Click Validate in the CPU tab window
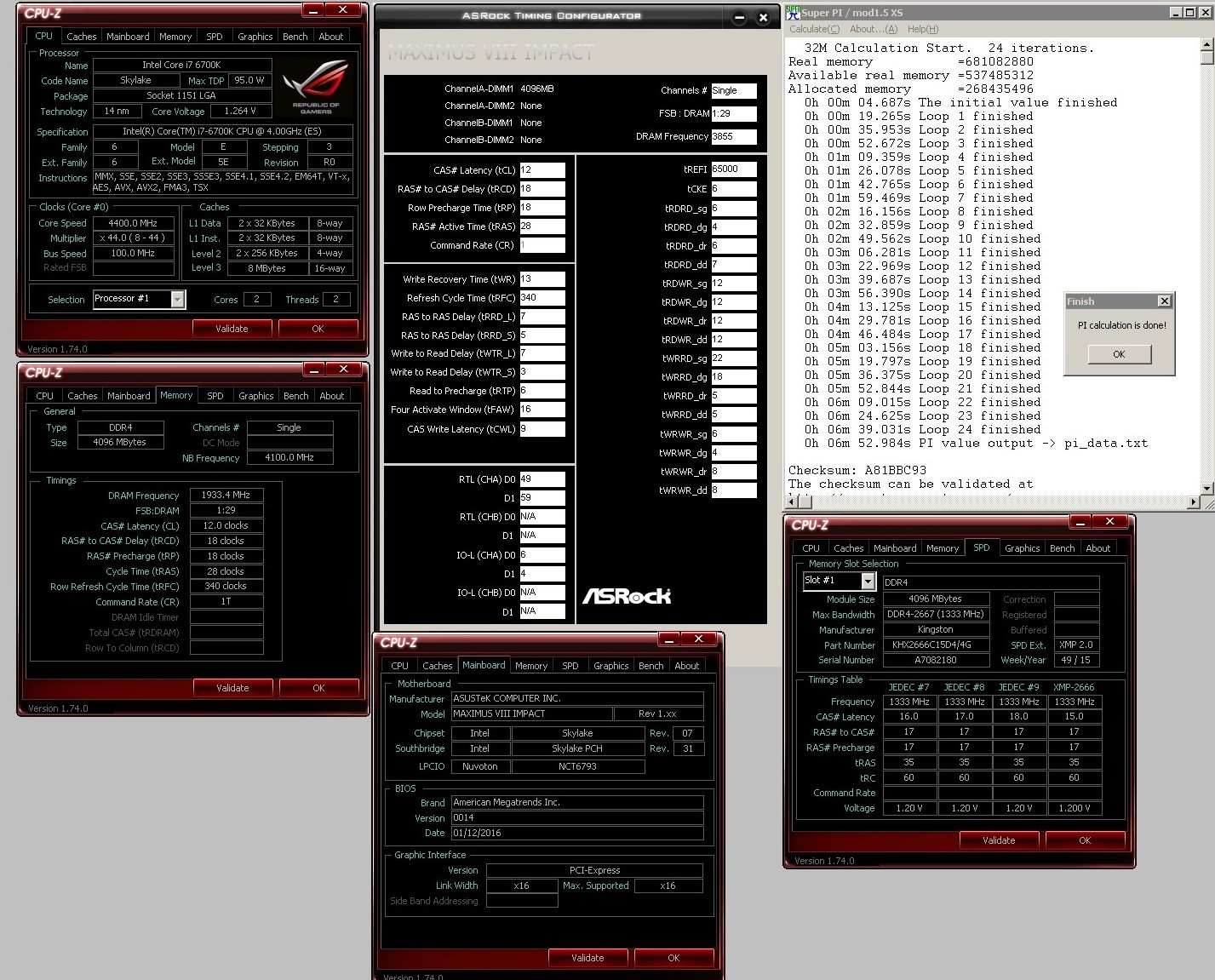The width and height of the screenshot is (1215, 980). (x=232, y=329)
